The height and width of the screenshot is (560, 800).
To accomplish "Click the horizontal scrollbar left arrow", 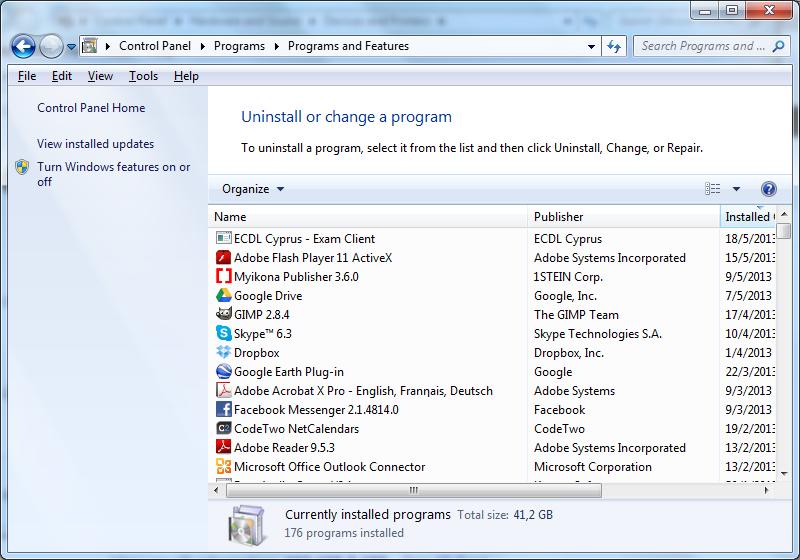I will [x=216, y=490].
